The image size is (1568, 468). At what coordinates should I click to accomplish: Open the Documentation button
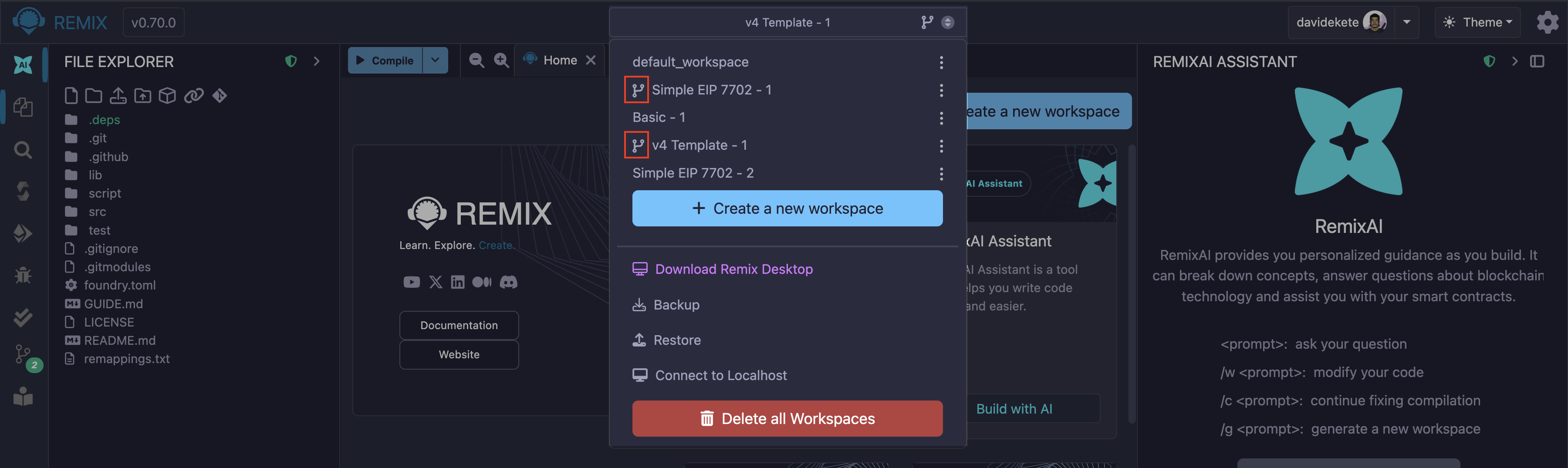pos(459,326)
